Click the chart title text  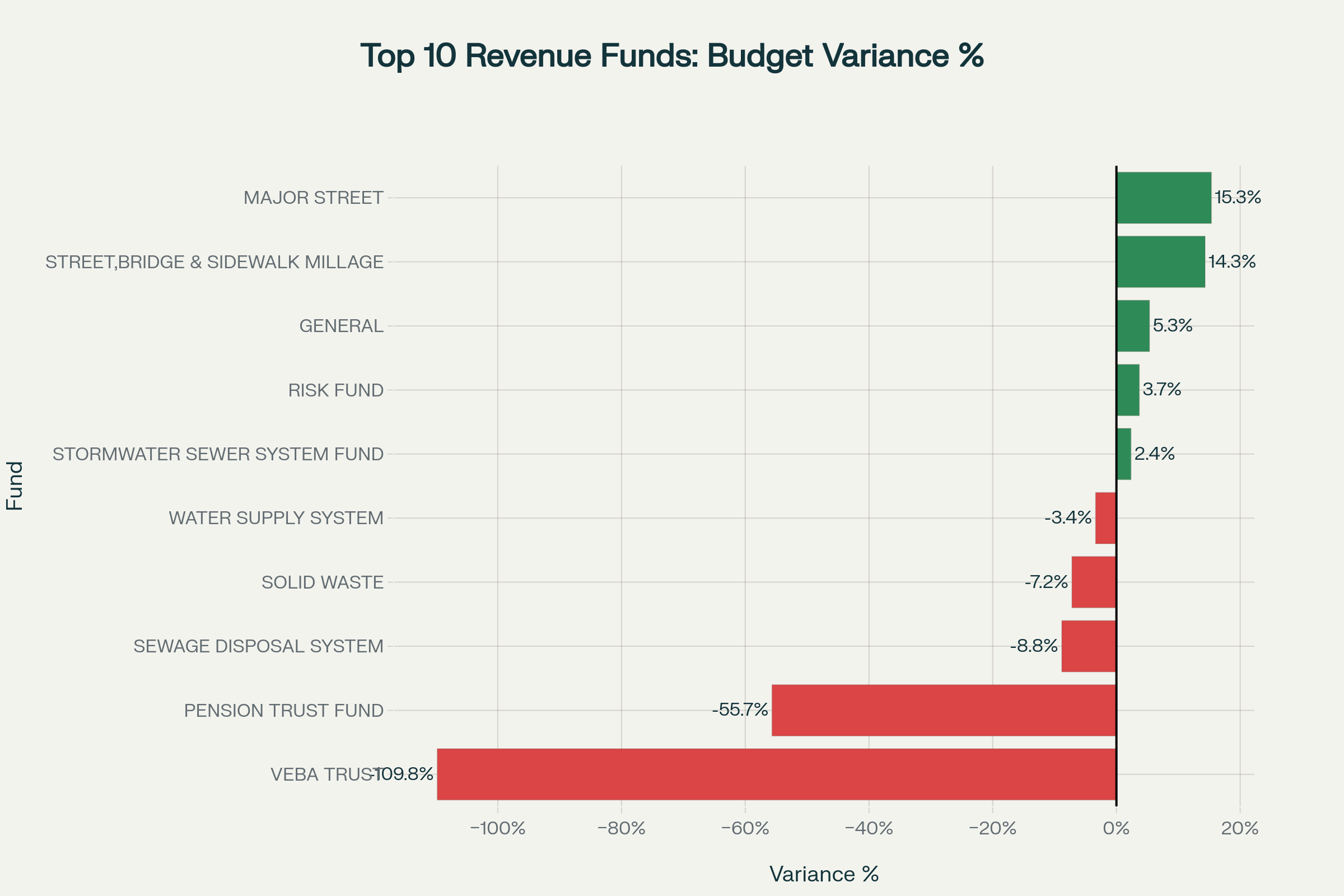point(672,55)
